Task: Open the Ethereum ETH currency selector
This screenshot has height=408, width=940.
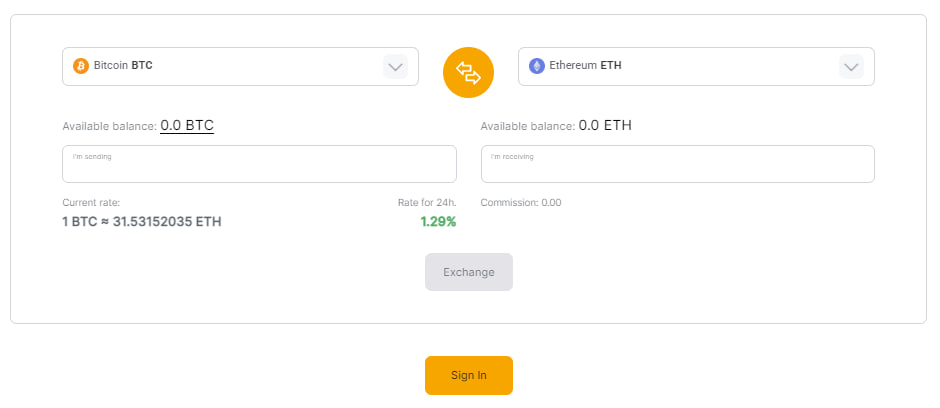Action: pos(696,67)
